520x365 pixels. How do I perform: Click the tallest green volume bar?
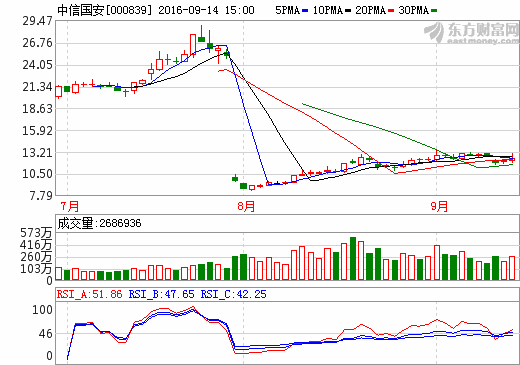click(353, 258)
